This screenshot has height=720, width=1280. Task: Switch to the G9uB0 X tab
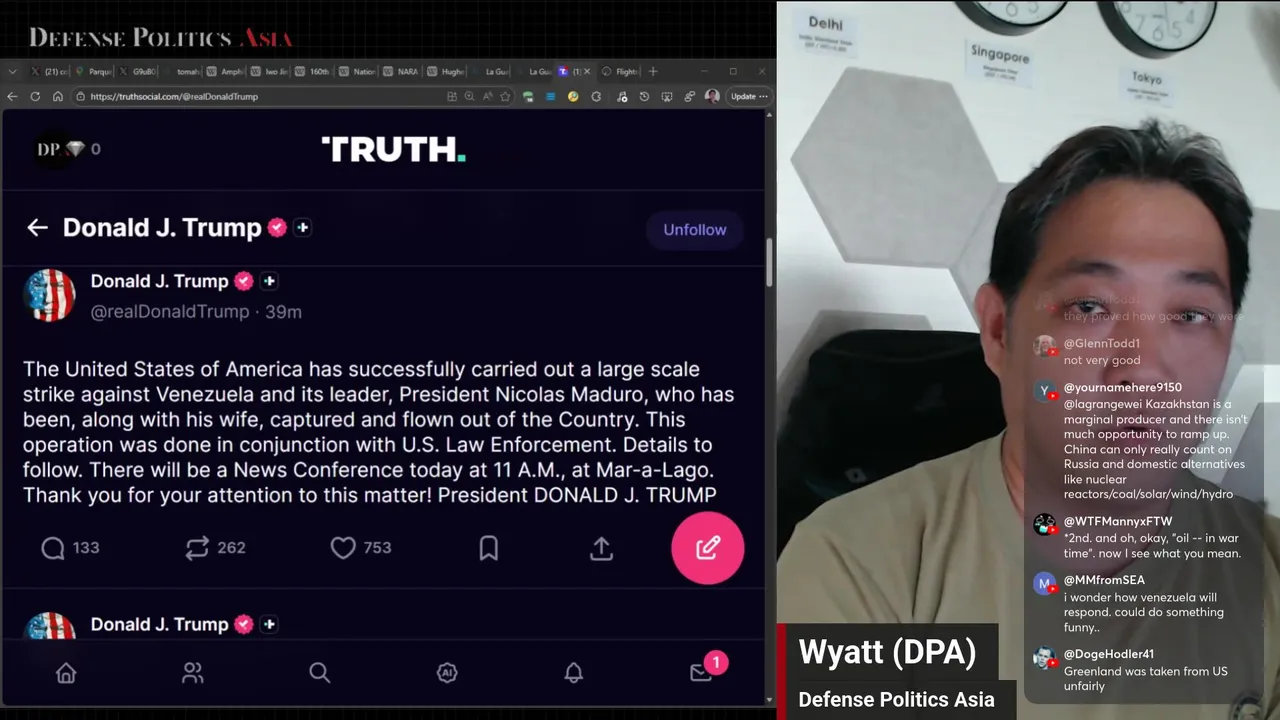click(139, 71)
